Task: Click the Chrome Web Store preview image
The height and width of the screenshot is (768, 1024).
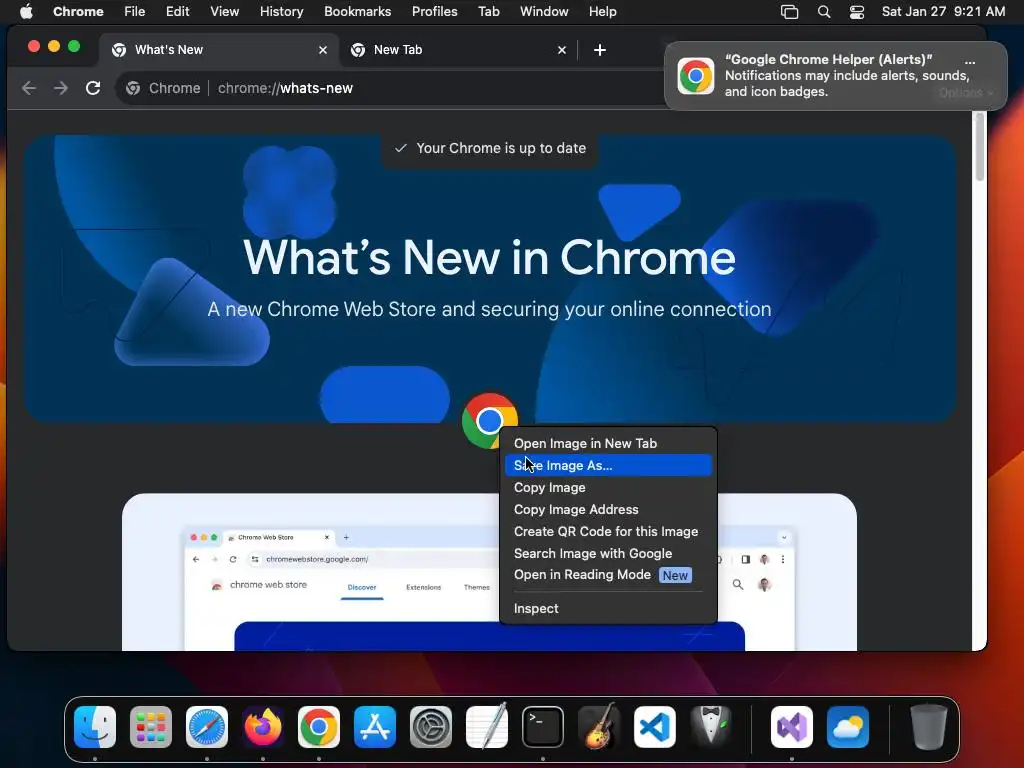Action: [489, 572]
